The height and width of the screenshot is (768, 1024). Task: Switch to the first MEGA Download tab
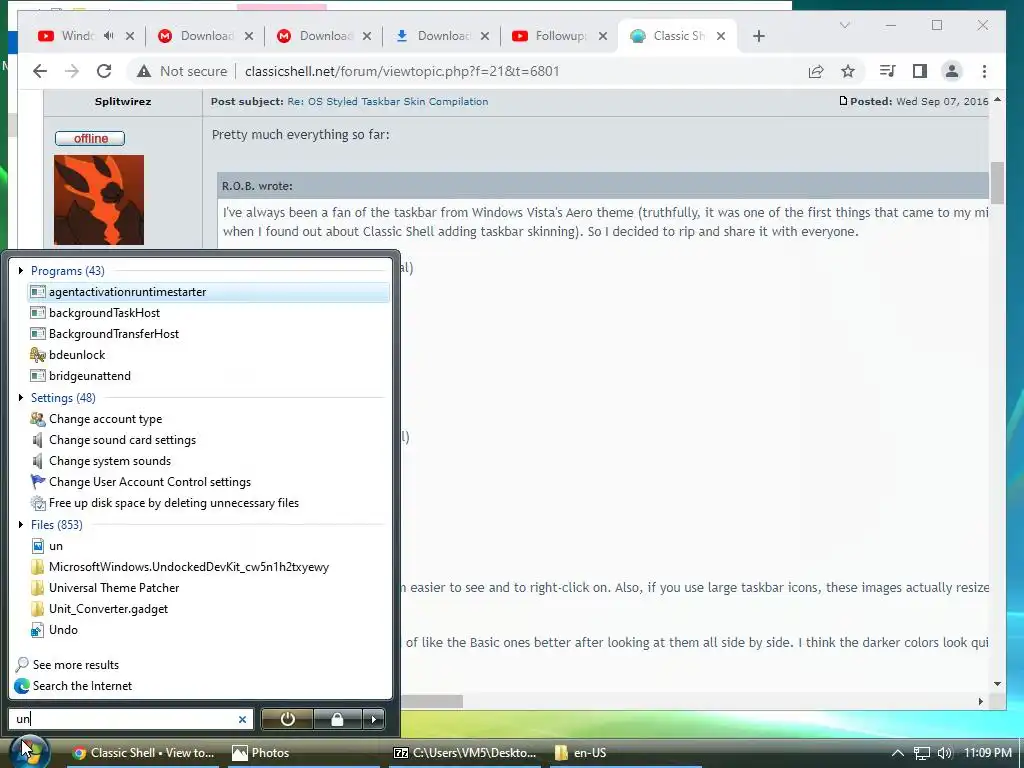(204, 36)
